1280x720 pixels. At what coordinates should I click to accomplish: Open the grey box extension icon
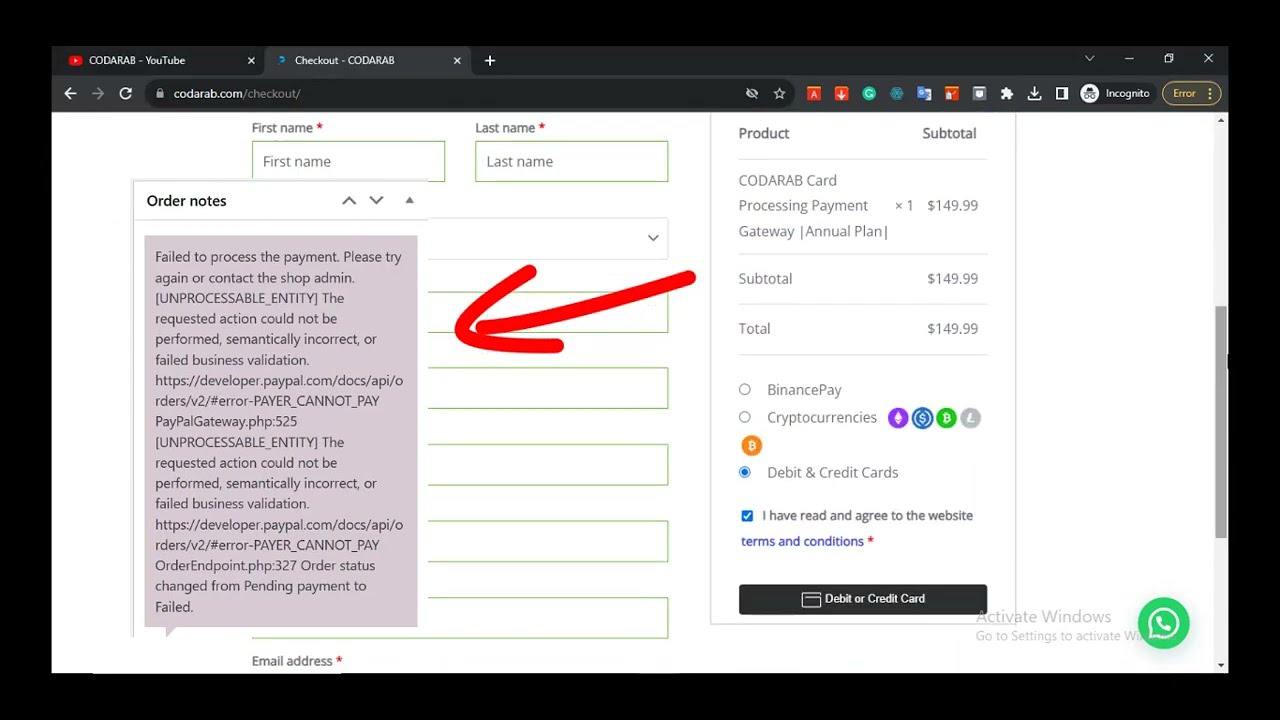(979, 93)
